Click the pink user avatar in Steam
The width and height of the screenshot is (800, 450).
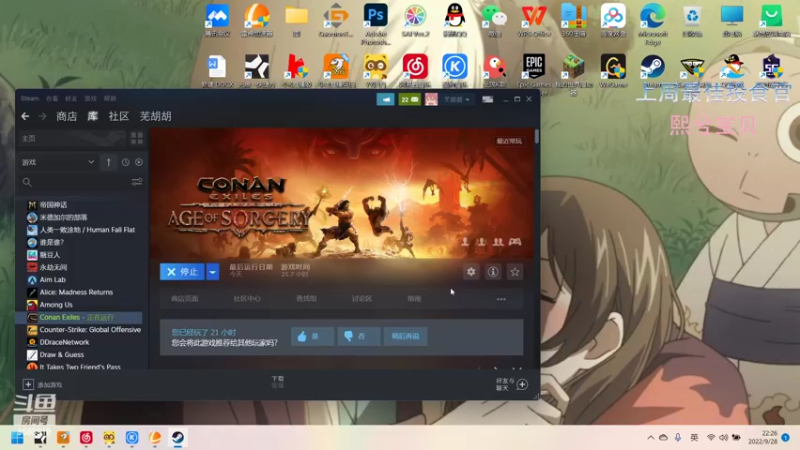431,99
